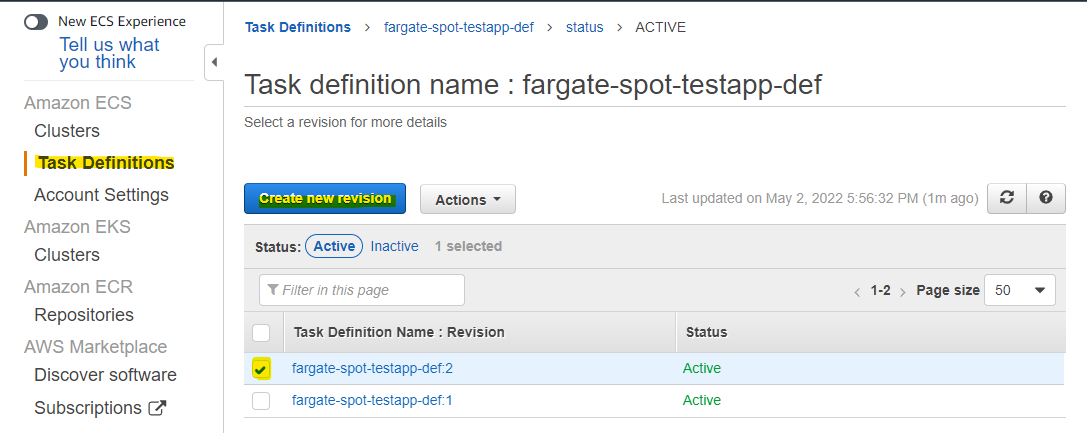Click the Create new revision button
1087x433 pixels.
pos(325,198)
